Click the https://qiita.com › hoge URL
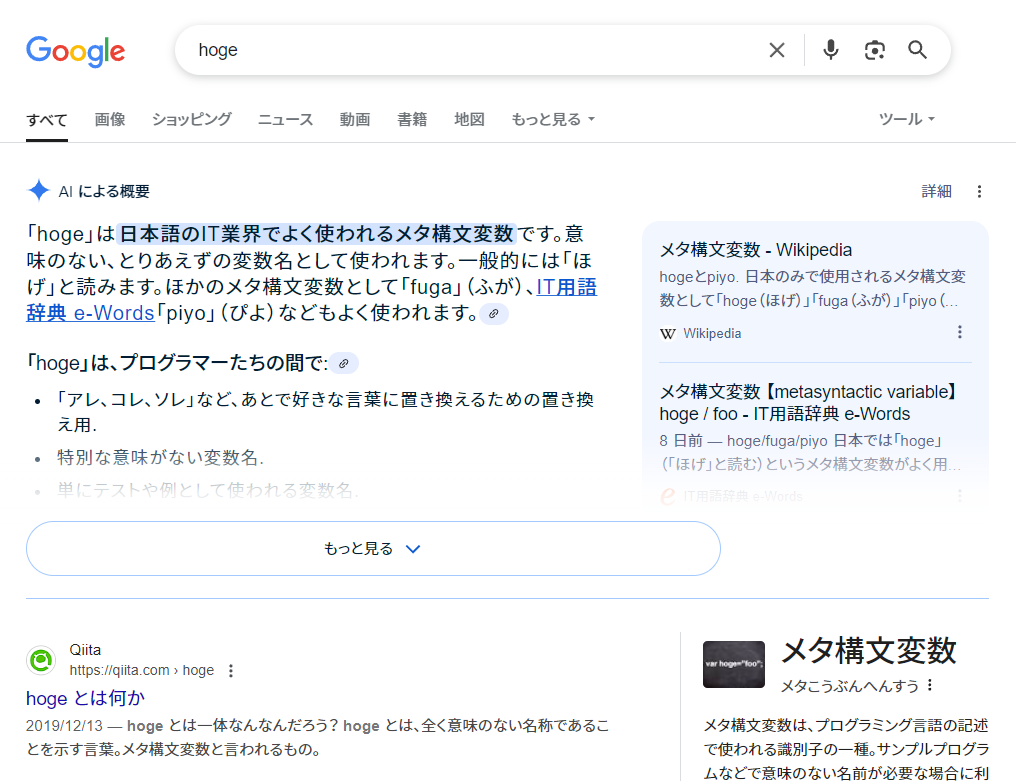The image size is (1016, 781). [x=141, y=670]
